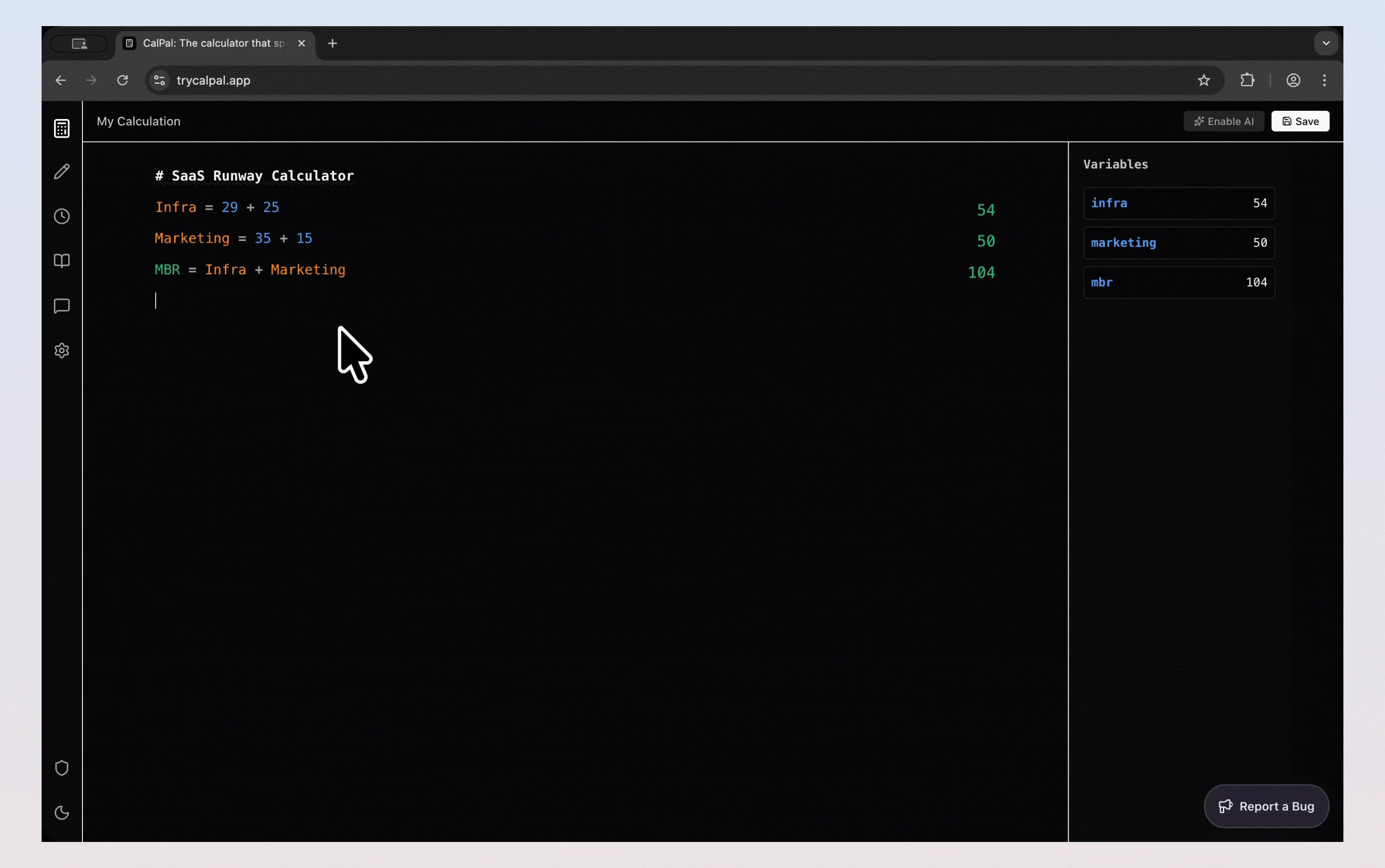Open the feedback chat icon
The image size is (1385, 868).
[61, 306]
